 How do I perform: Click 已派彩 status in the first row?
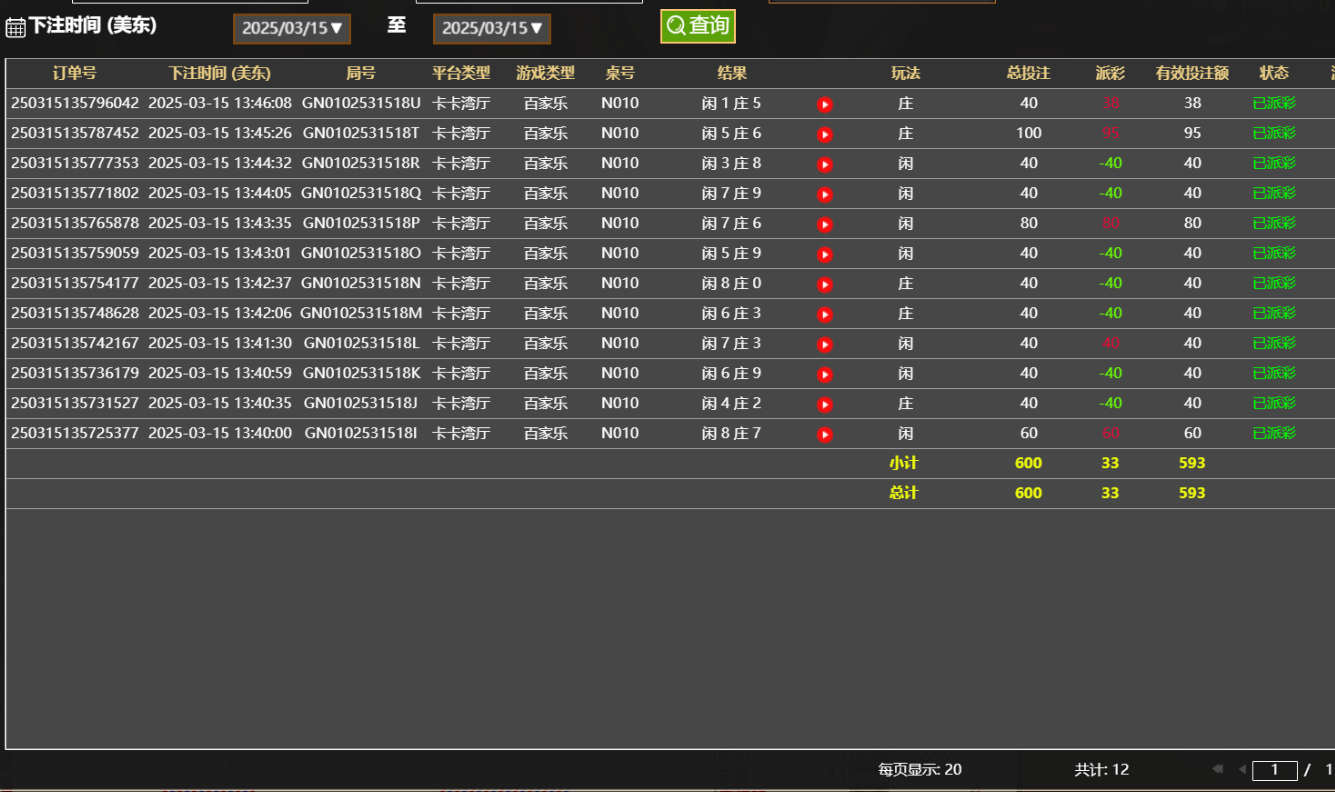tap(1274, 103)
